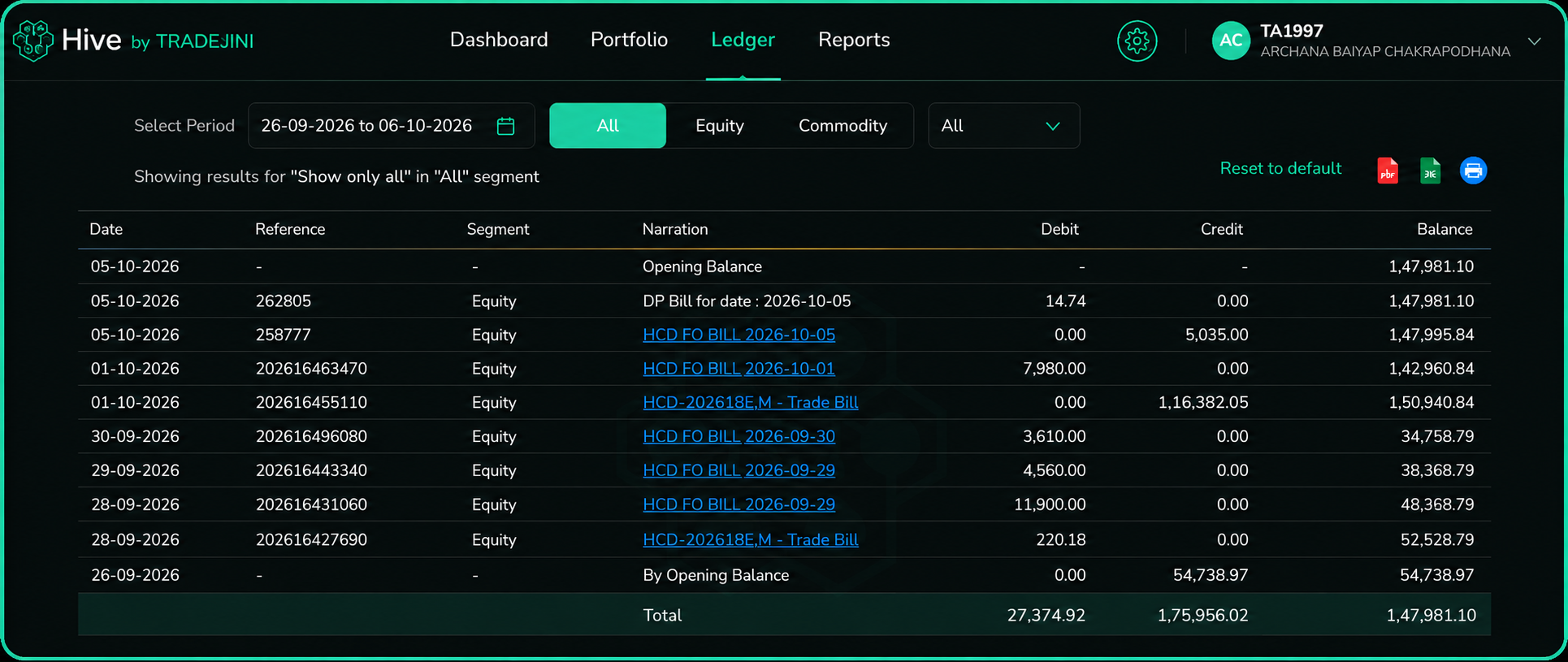
Task: Click the By Opening Balance narration
Action: click(716, 576)
